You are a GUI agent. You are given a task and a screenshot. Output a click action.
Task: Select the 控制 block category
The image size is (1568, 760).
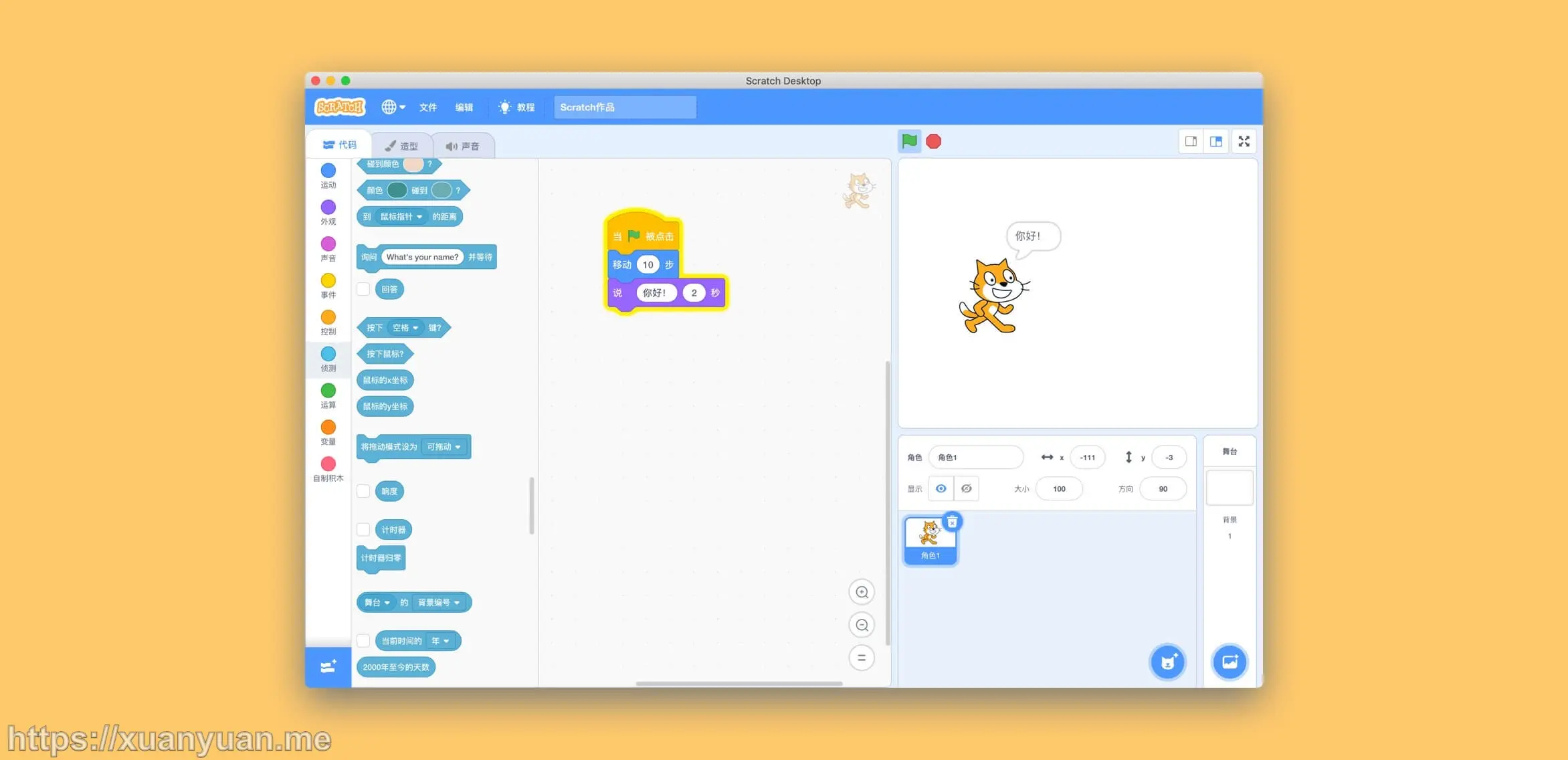pos(328,323)
